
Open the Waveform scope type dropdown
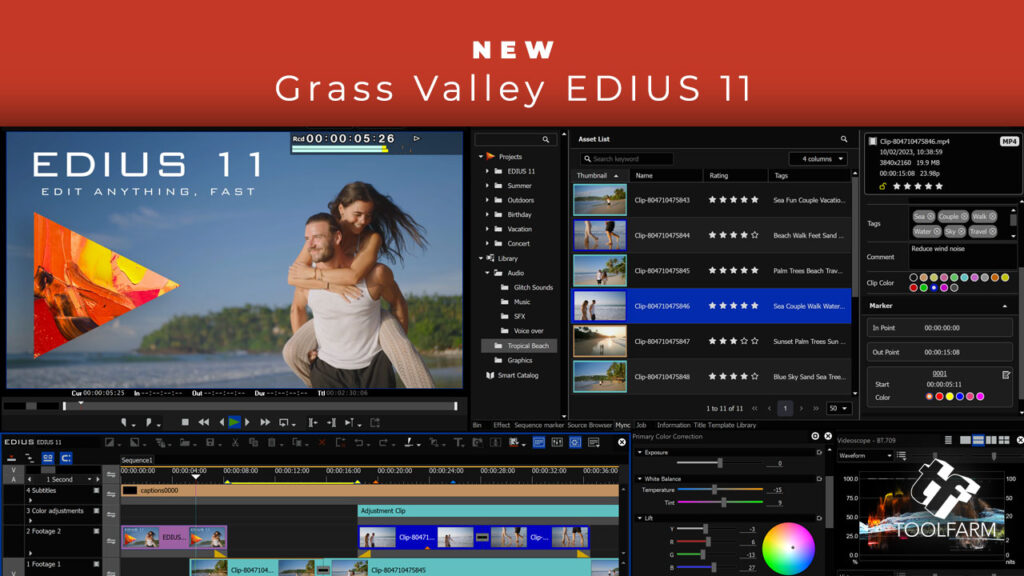point(865,455)
